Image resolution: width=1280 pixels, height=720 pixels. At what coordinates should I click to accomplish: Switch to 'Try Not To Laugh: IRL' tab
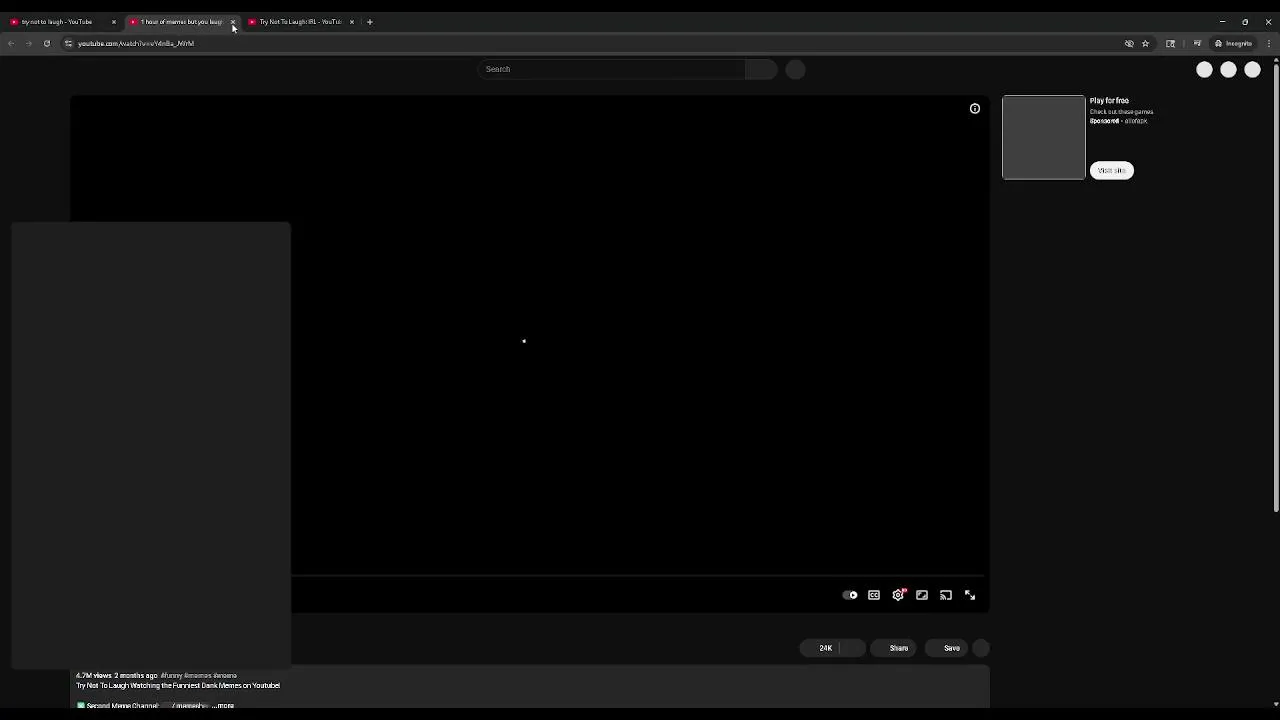(300, 22)
